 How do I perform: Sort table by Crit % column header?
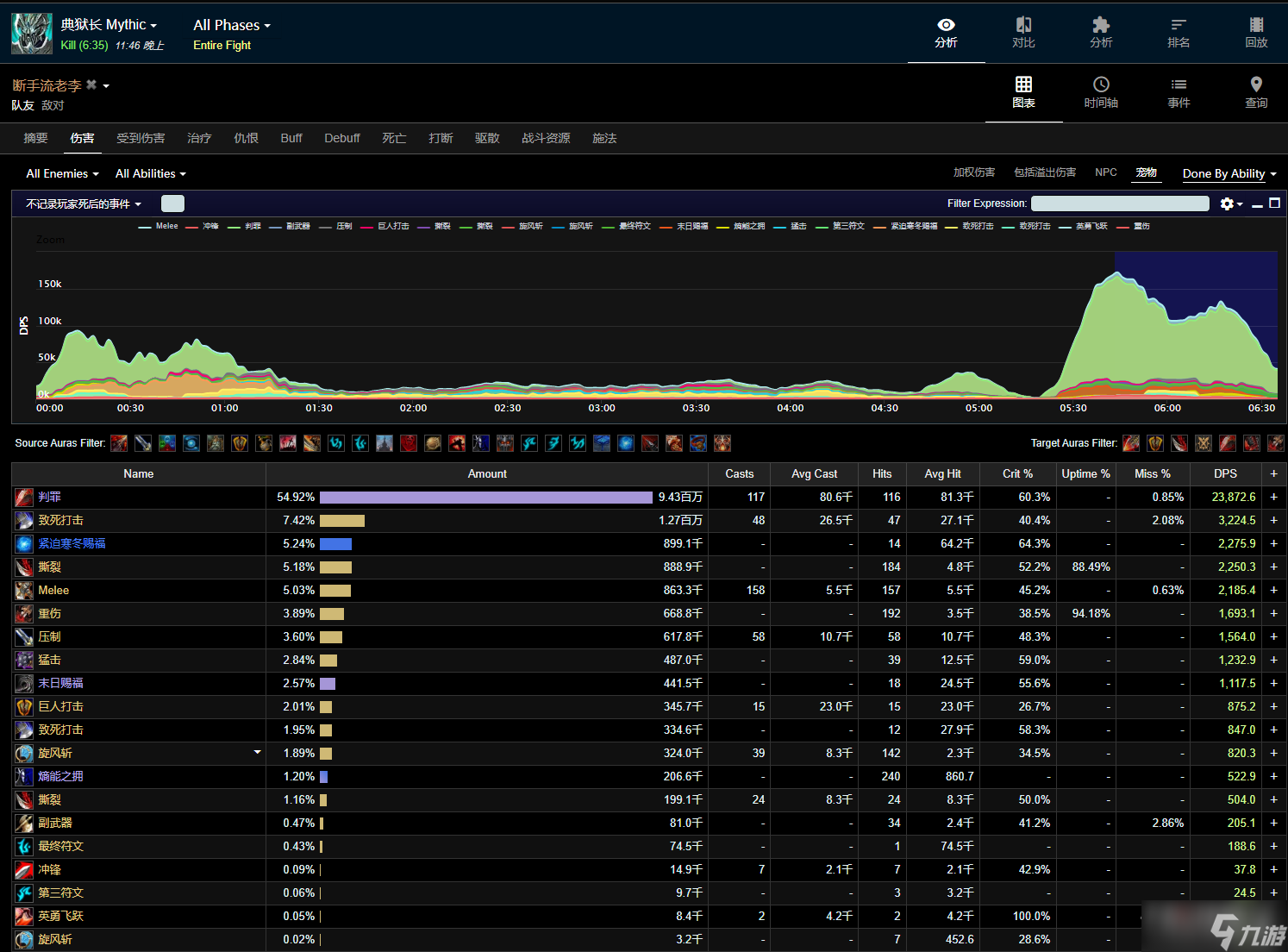point(1017,474)
